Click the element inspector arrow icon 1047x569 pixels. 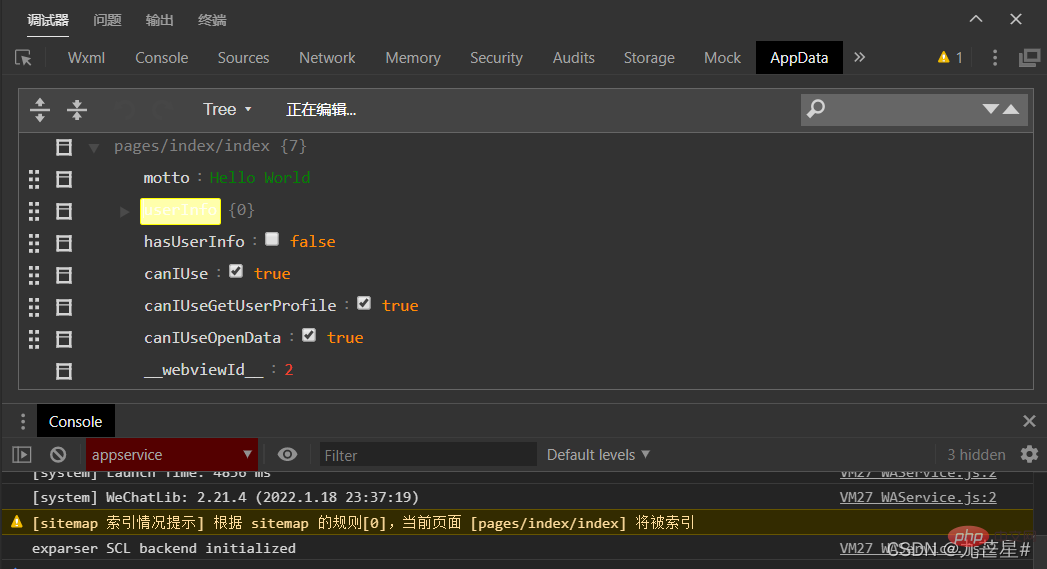click(x=23, y=58)
